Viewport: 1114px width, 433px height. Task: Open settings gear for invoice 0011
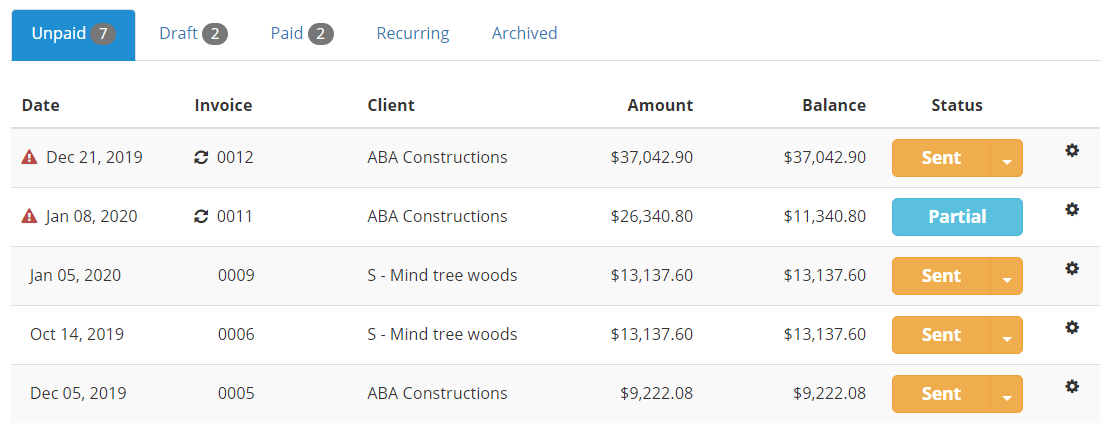click(x=1072, y=209)
